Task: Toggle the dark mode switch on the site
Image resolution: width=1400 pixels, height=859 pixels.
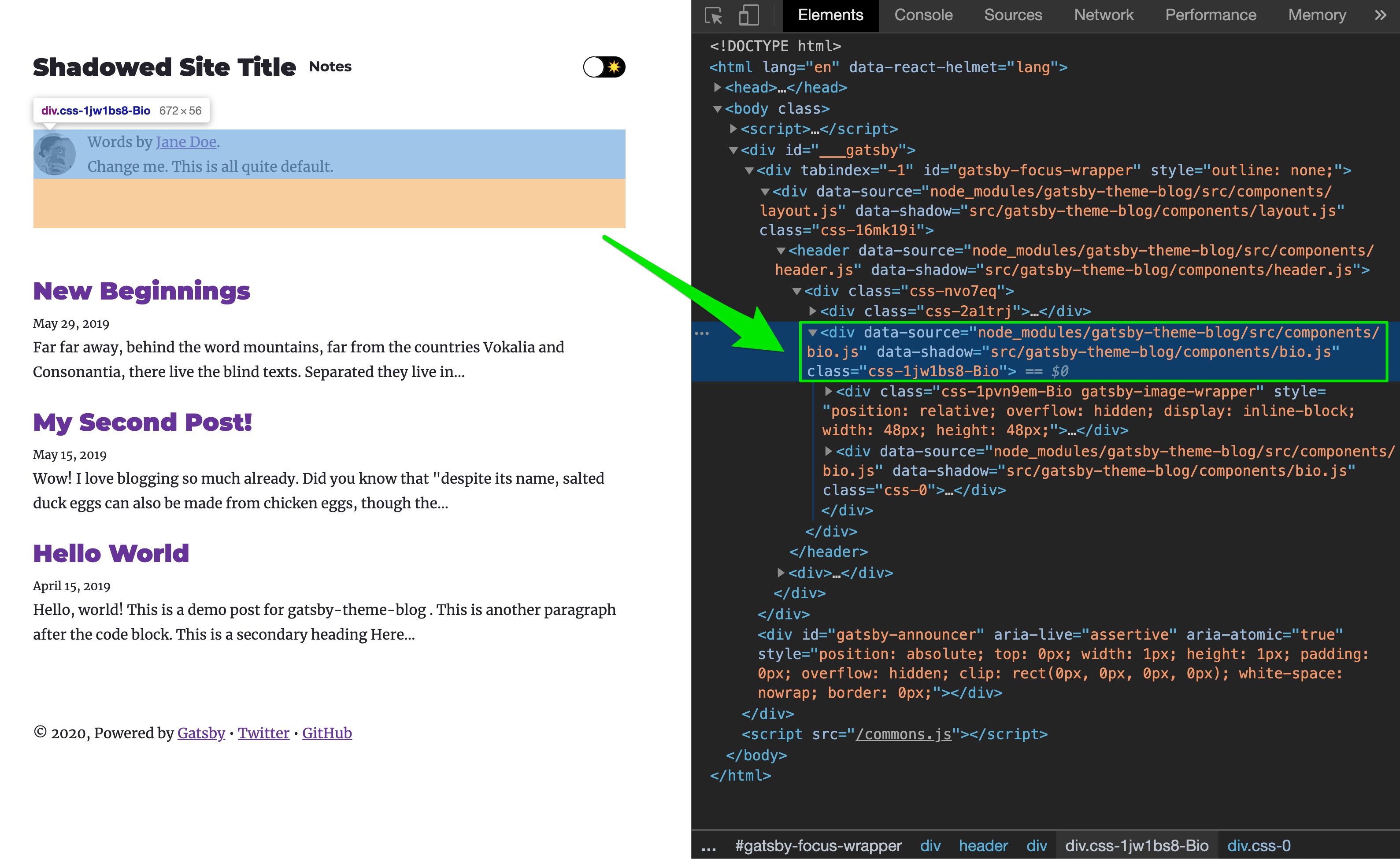Action: click(x=604, y=67)
